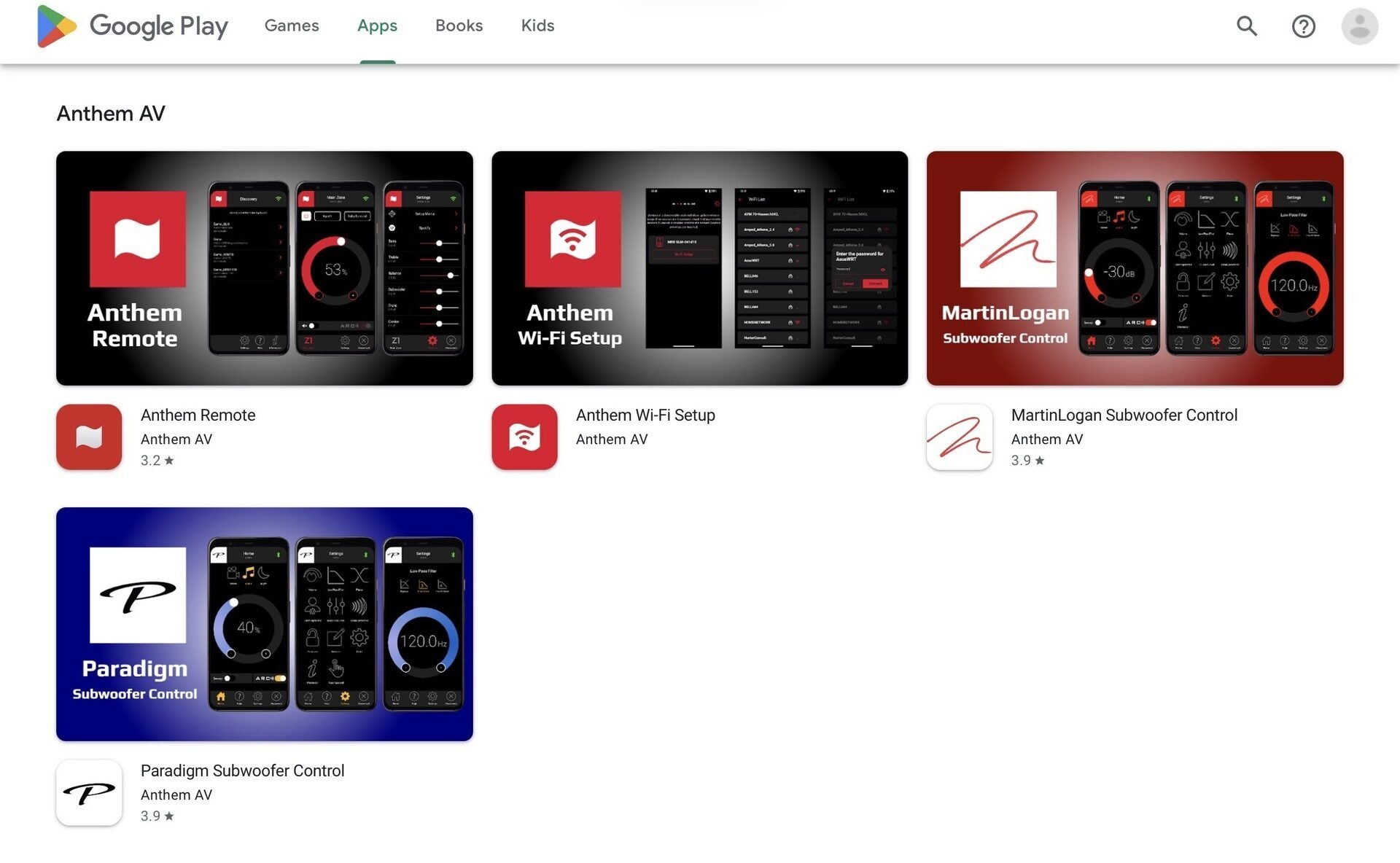Click the Anthem Remote banner image
This screenshot has height=863, width=1400.
[x=264, y=268]
